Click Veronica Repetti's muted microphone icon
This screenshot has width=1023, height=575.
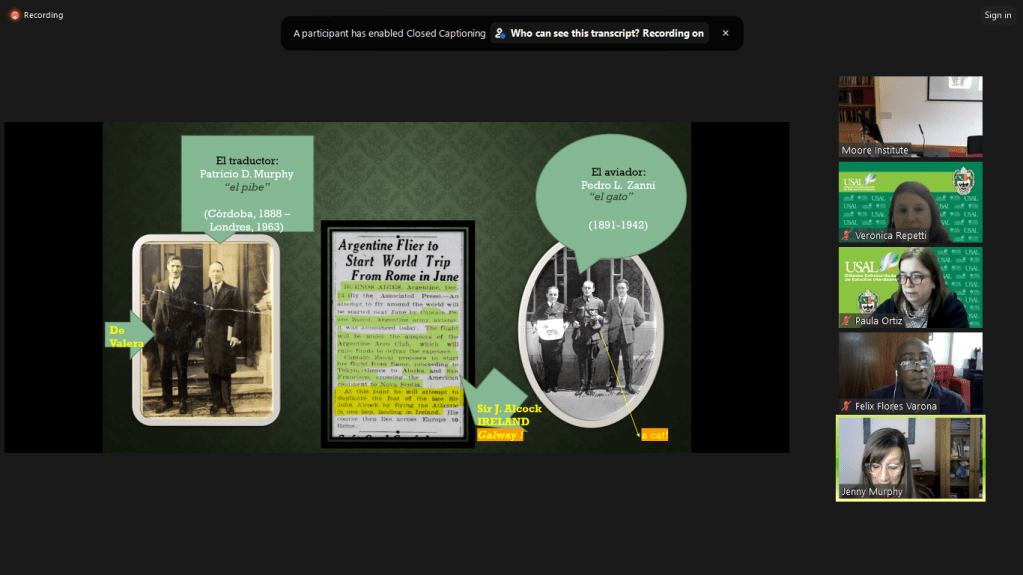tap(847, 236)
